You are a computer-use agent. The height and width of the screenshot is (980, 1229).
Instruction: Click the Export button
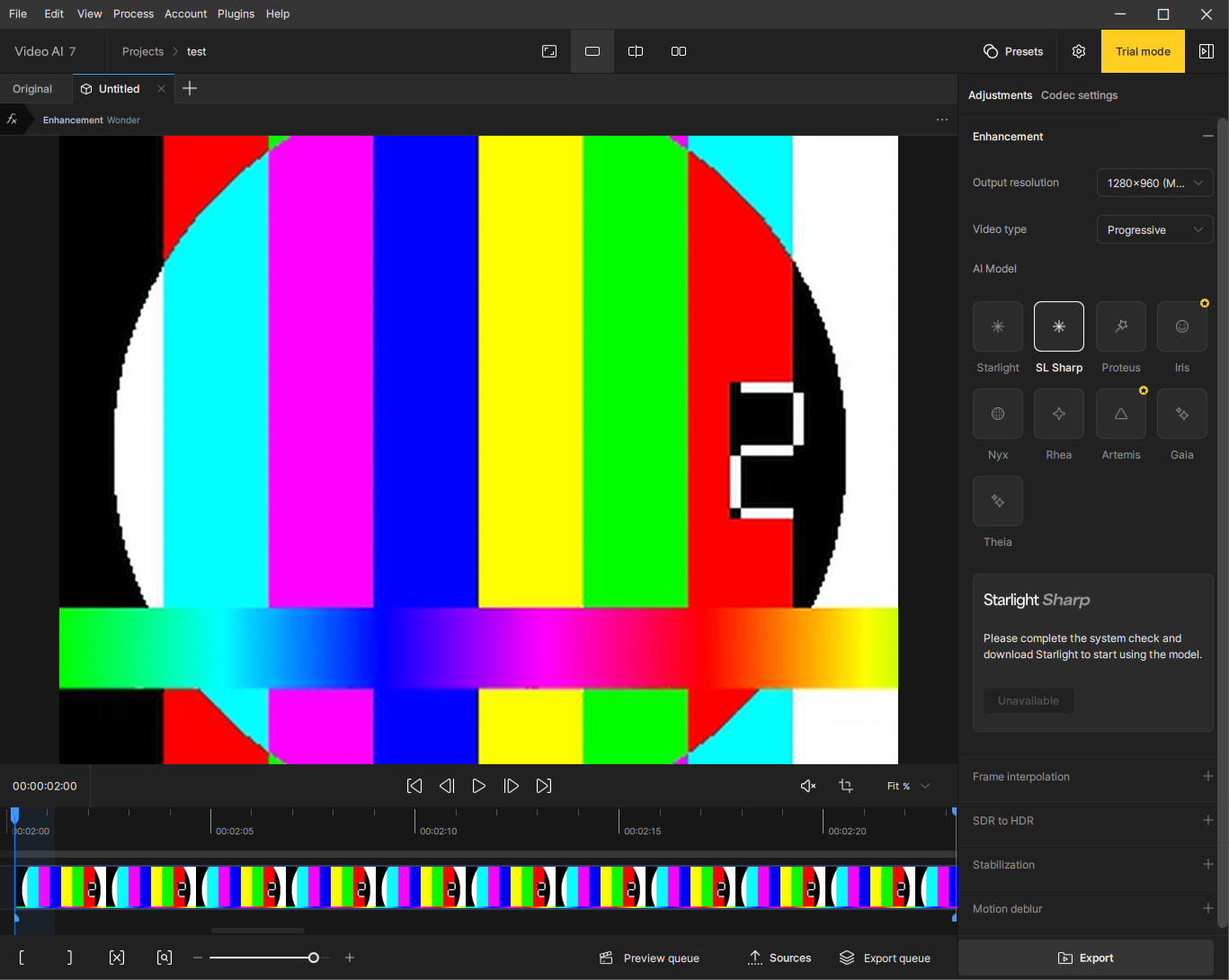click(x=1086, y=958)
